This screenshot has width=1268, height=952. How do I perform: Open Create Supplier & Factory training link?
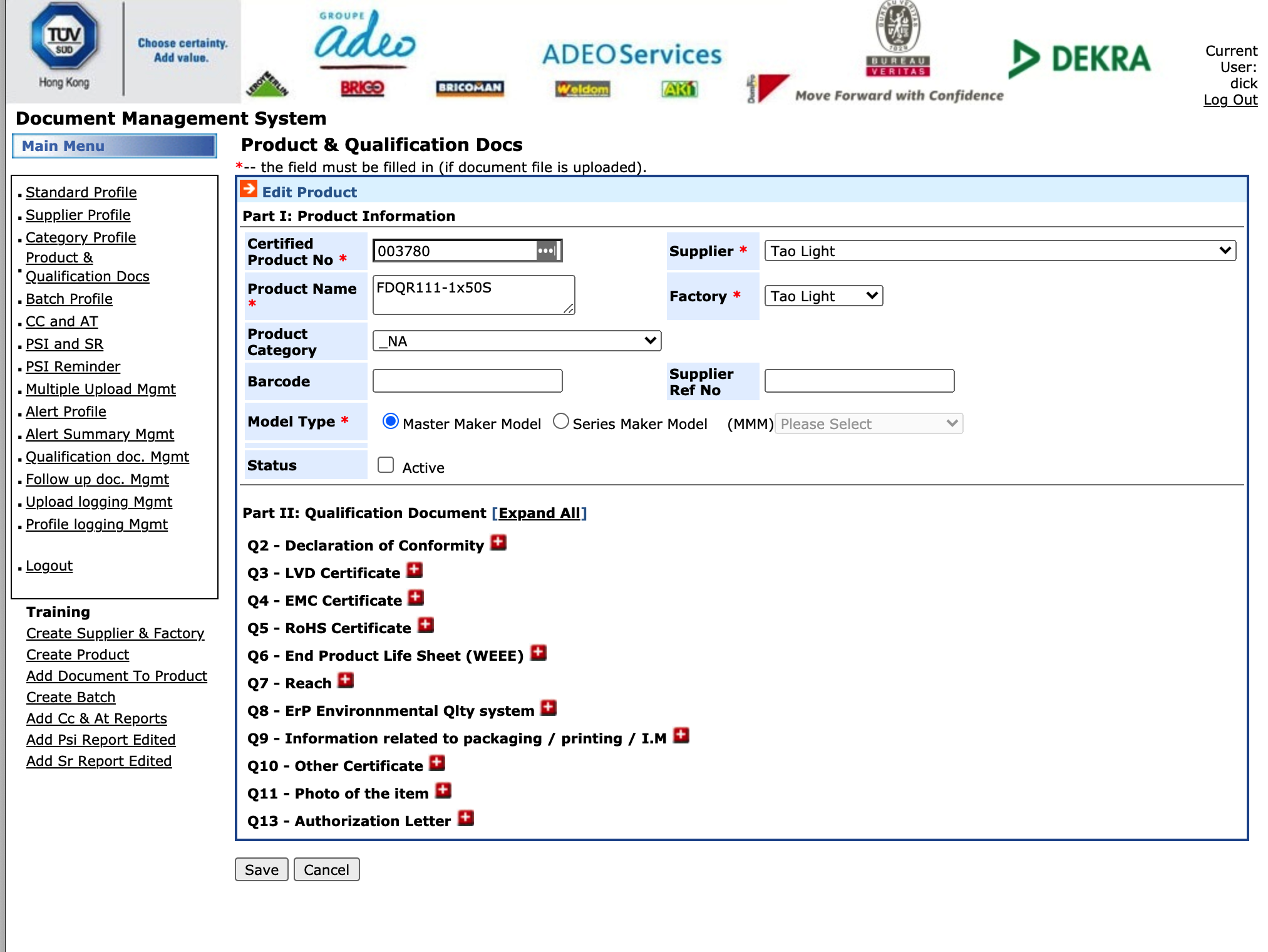point(115,633)
